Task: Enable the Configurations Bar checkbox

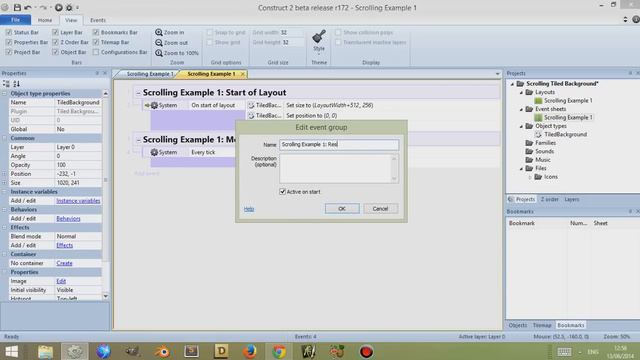Action: click(x=96, y=52)
